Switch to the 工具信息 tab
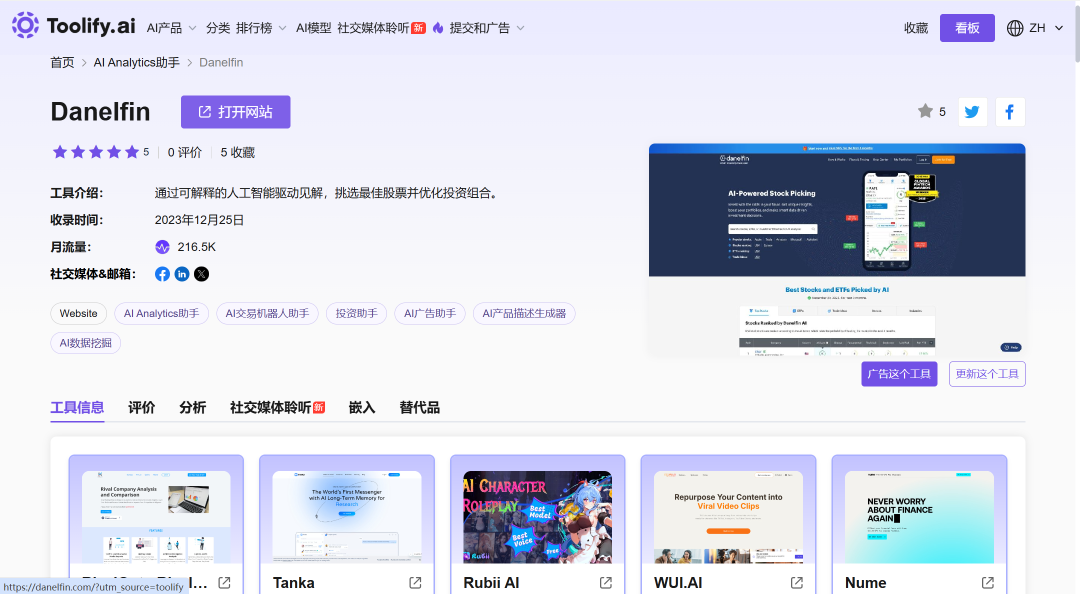This screenshot has height=594, width=1080. click(x=77, y=408)
